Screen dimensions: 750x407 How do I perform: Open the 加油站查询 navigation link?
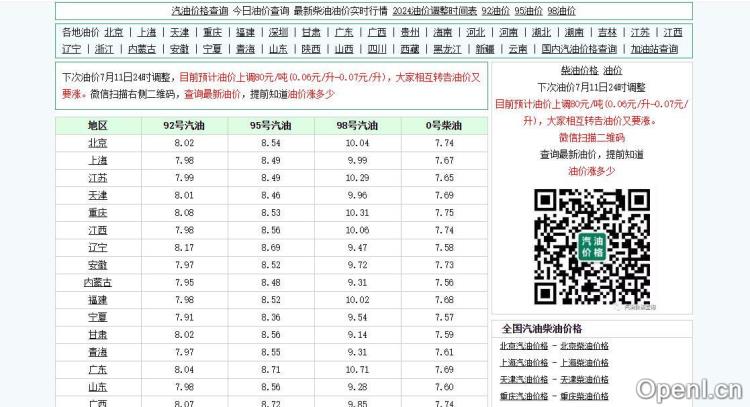click(x=654, y=49)
